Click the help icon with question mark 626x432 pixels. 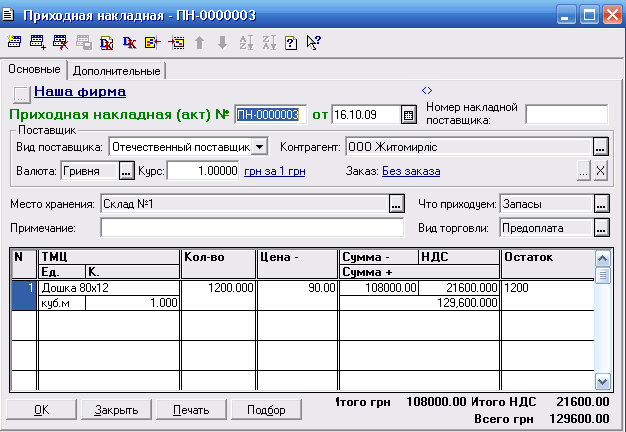point(291,42)
